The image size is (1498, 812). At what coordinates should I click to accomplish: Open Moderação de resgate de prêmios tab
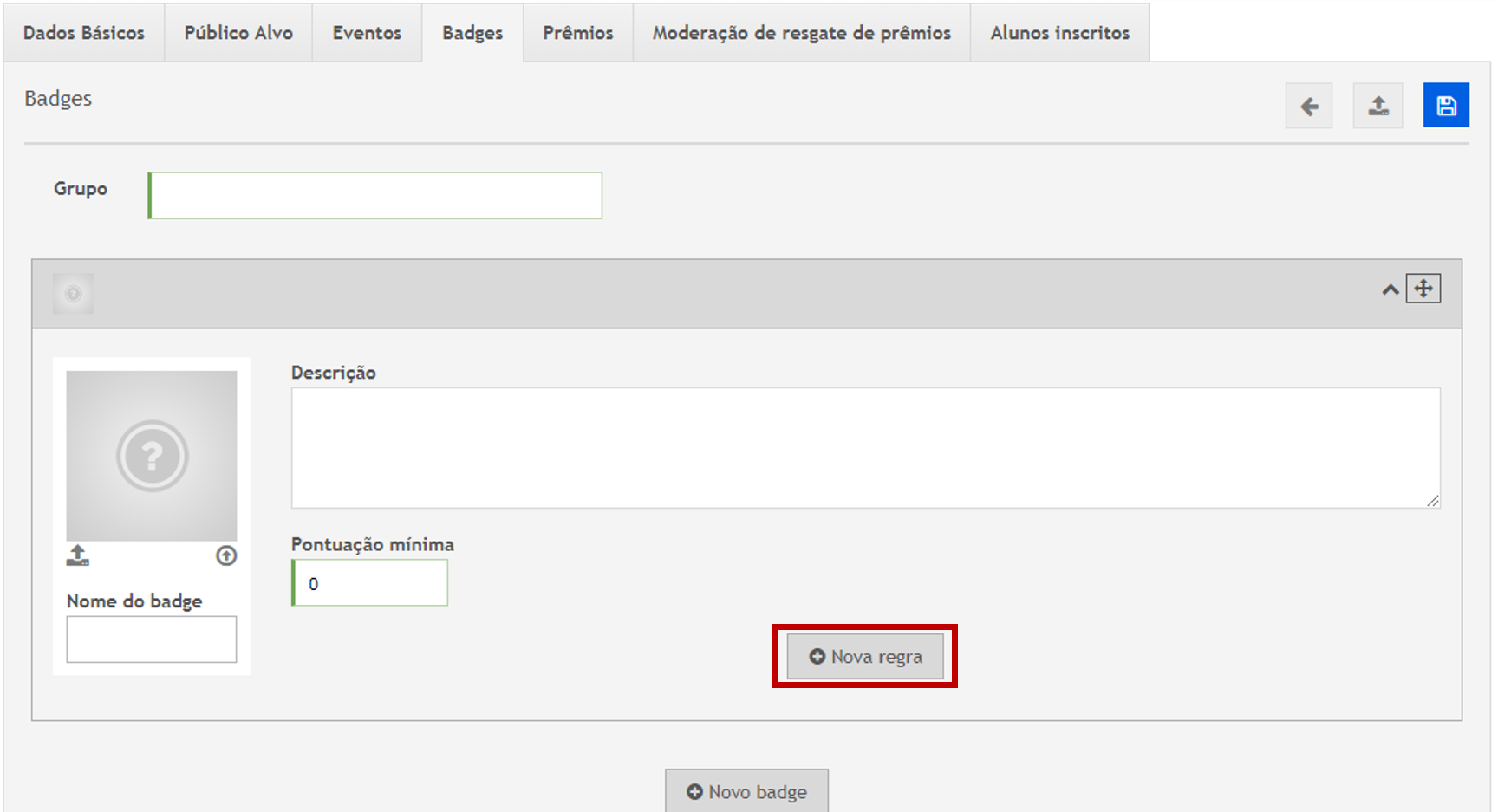801,33
